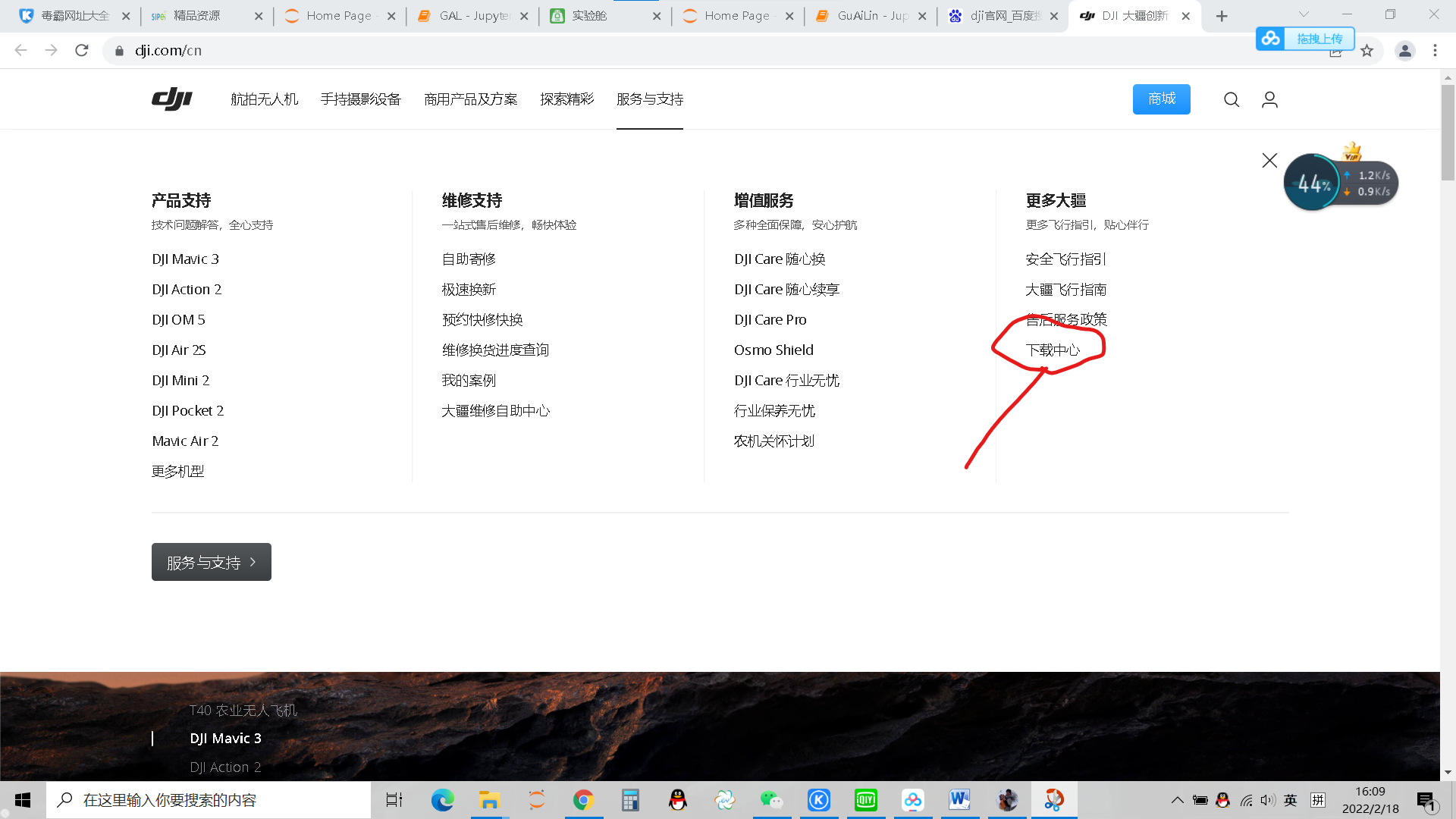Open Calculator from taskbar
Screen dimensions: 1456x819
coord(630,800)
